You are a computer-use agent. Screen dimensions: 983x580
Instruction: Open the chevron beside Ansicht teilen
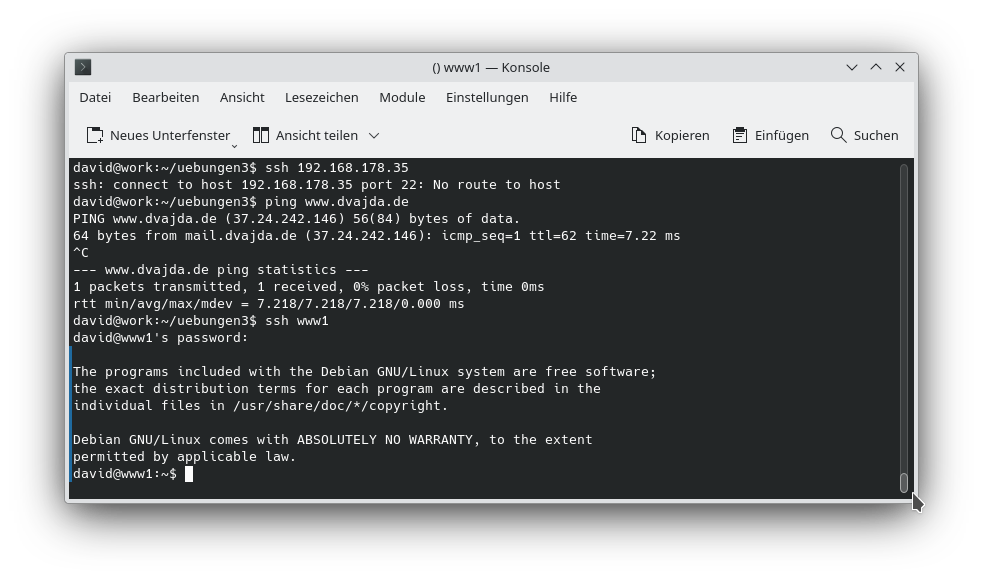pos(373,135)
